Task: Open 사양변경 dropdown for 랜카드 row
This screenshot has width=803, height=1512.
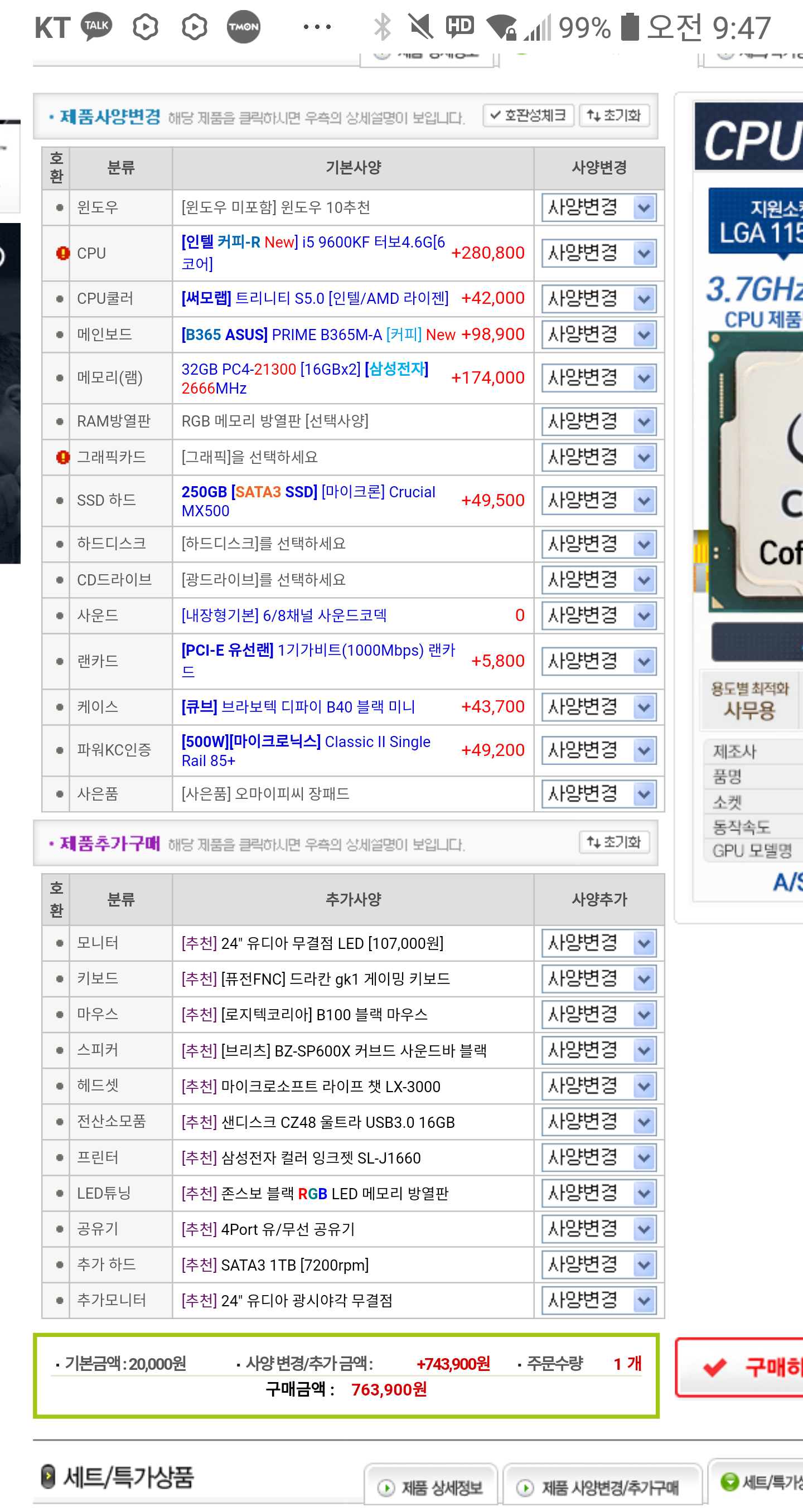Action: 599,661
